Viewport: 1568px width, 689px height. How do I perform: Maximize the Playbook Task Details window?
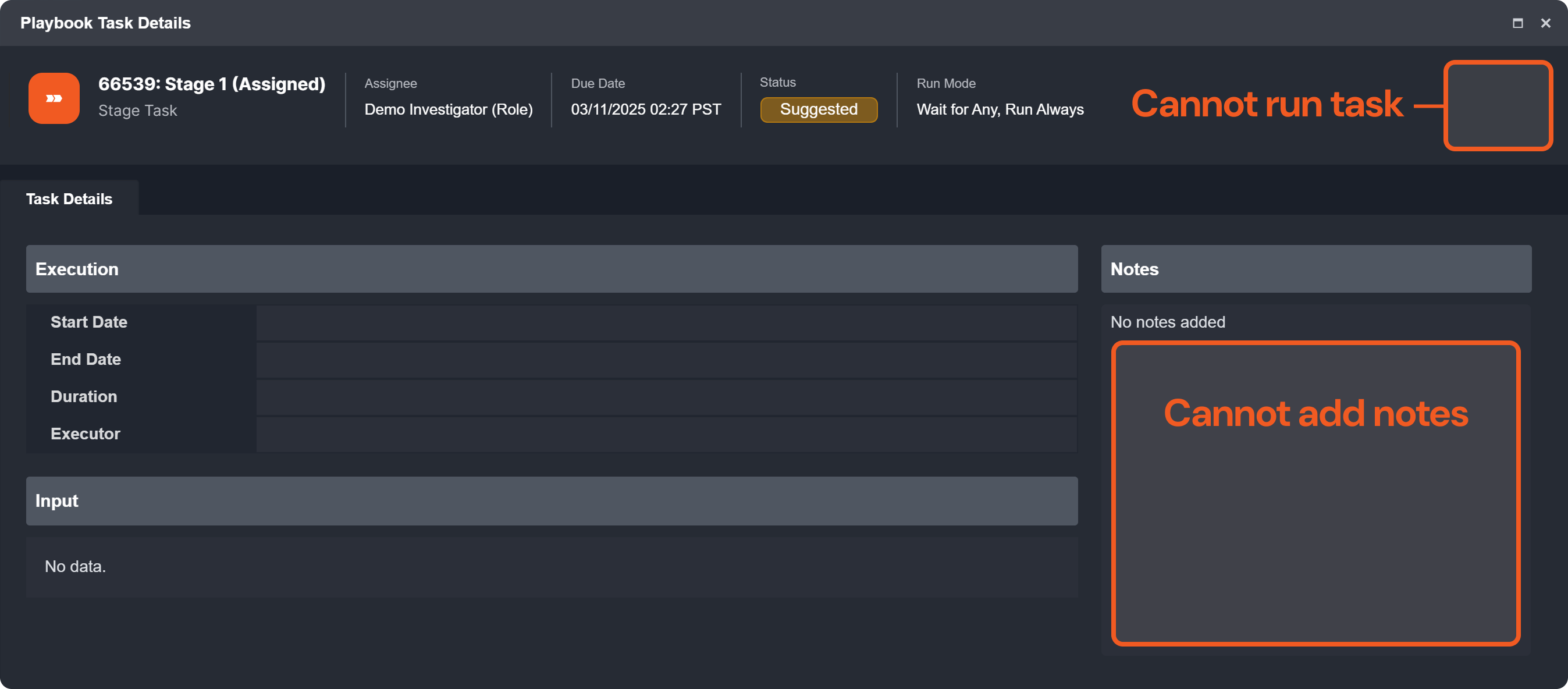click(1517, 23)
